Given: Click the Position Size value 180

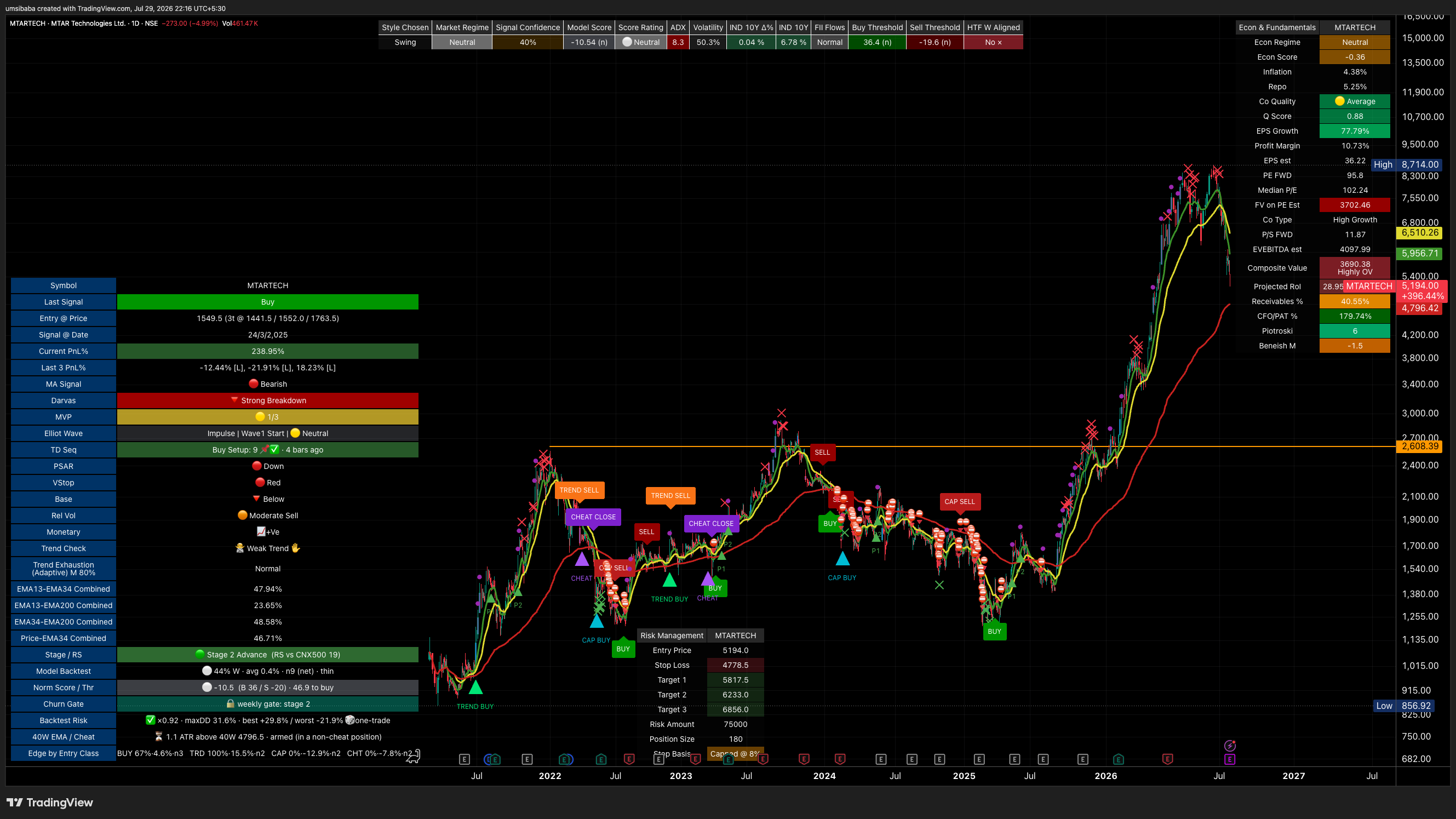Looking at the screenshot, I should [735, 738].
